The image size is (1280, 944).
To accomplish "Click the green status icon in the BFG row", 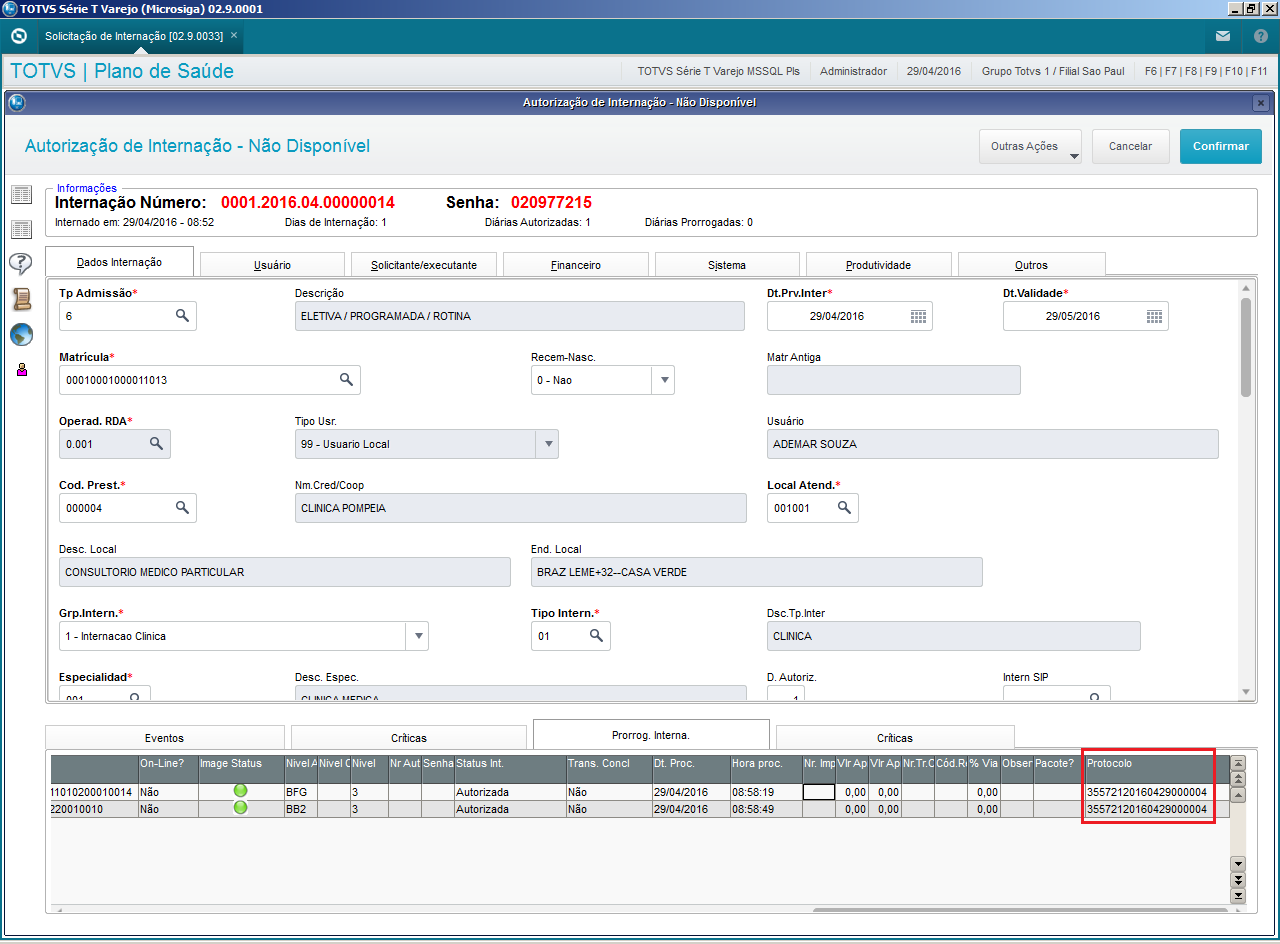I will click(240, 791).
